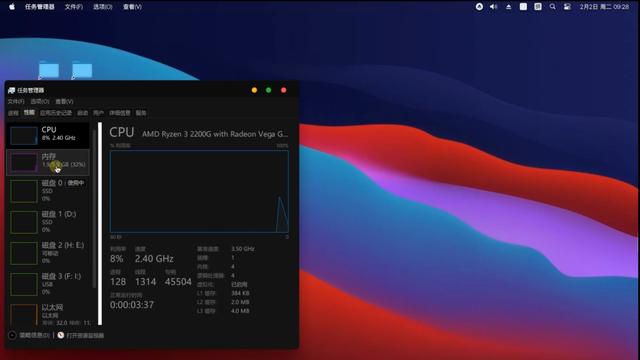Click the 2.0 MB L2 cache value
This screenshot has width=640, height=360.
tap(240, 302)
